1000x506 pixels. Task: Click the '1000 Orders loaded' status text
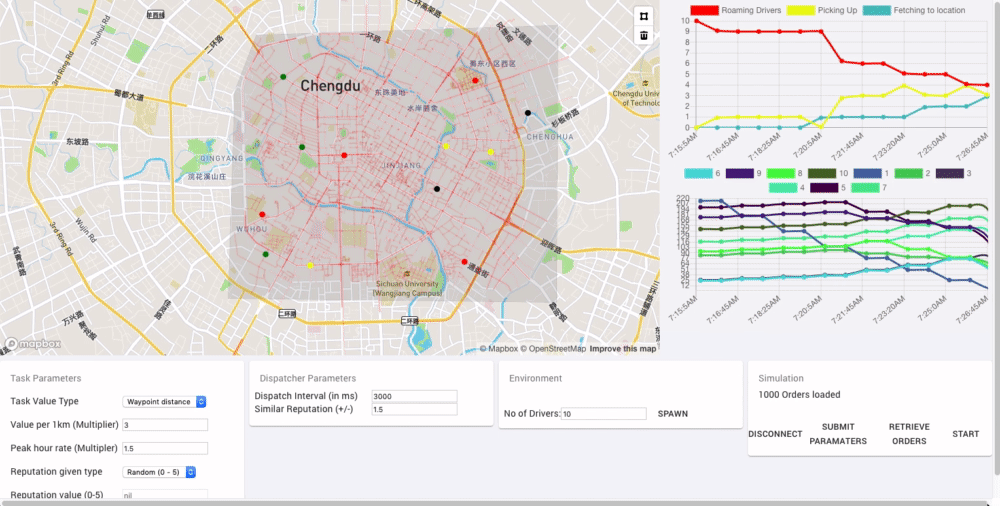(x=799, y=395)
